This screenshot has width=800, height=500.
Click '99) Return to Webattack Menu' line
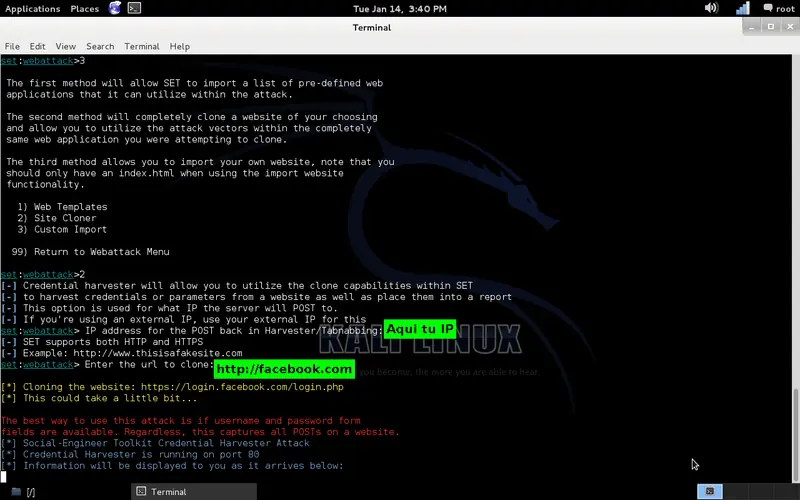pyautogui.click(x=90, y=252)
